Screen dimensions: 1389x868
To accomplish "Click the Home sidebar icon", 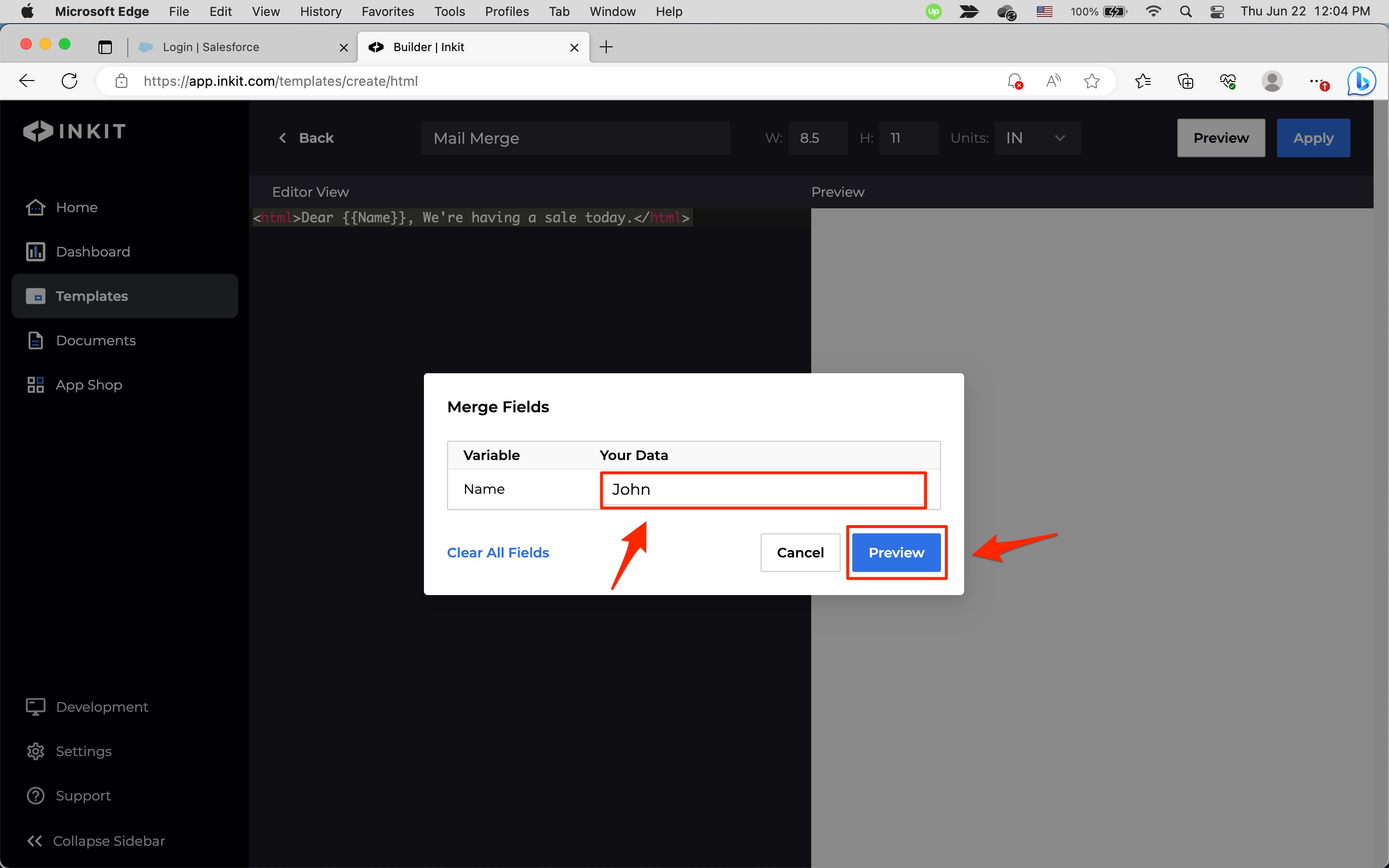I will pos(36,207).
